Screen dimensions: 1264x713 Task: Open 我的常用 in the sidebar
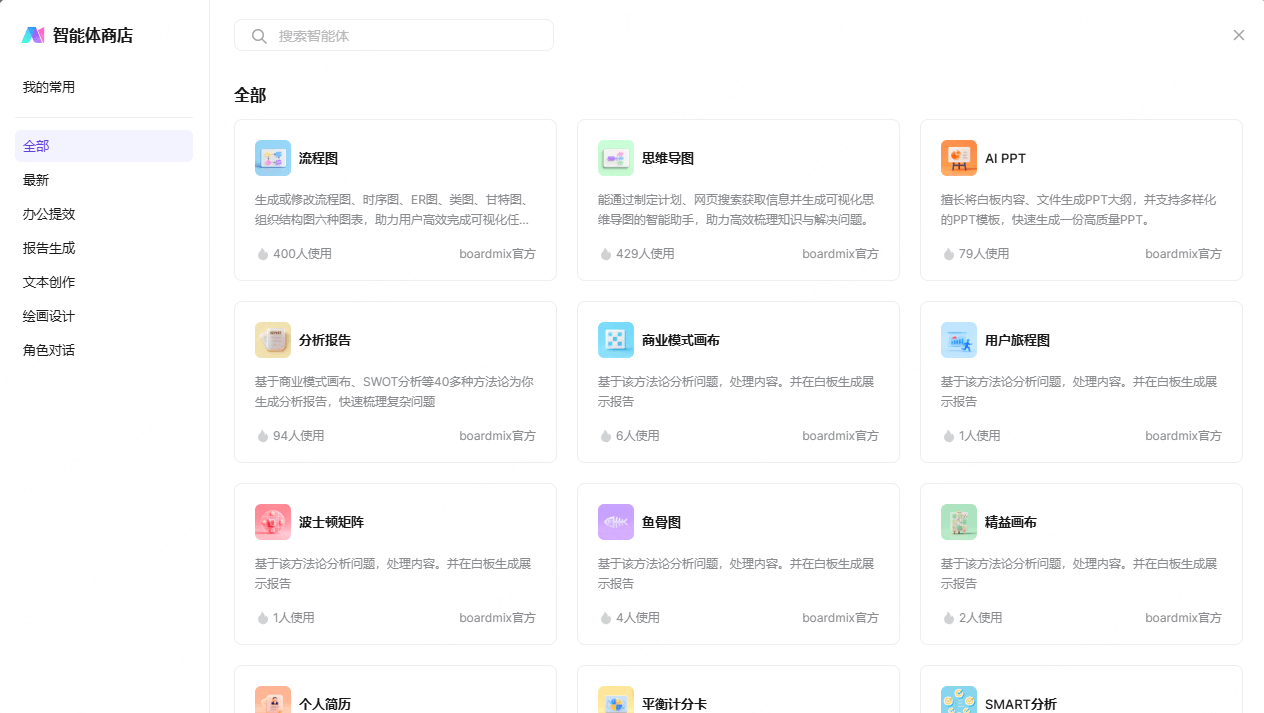49,87
